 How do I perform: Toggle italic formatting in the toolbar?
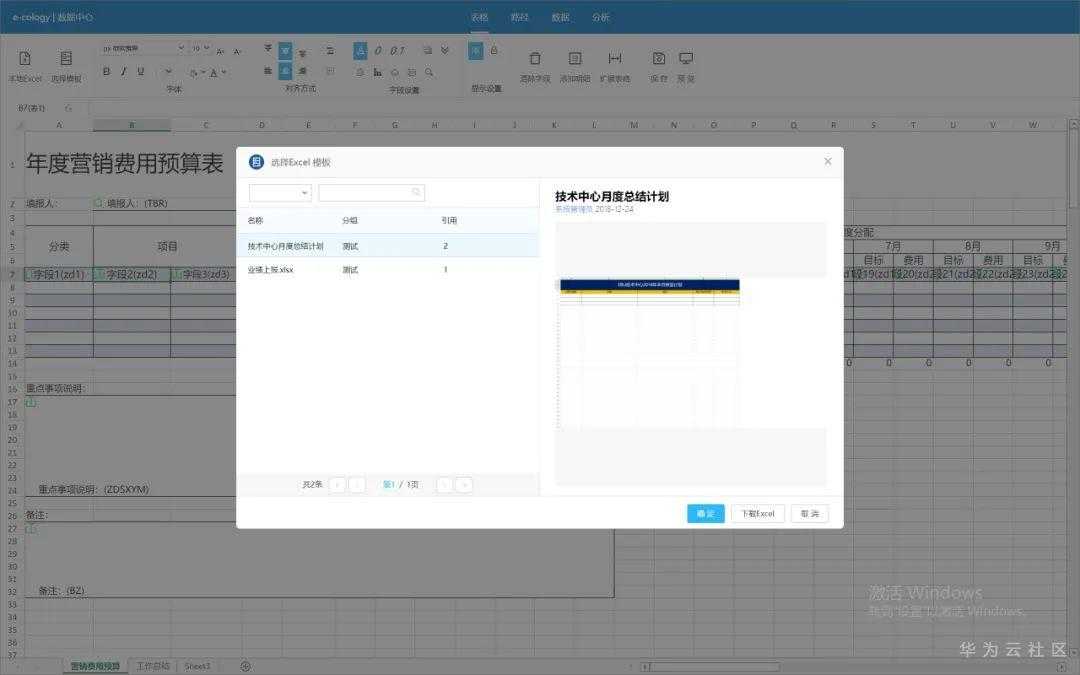coord(123,72)
